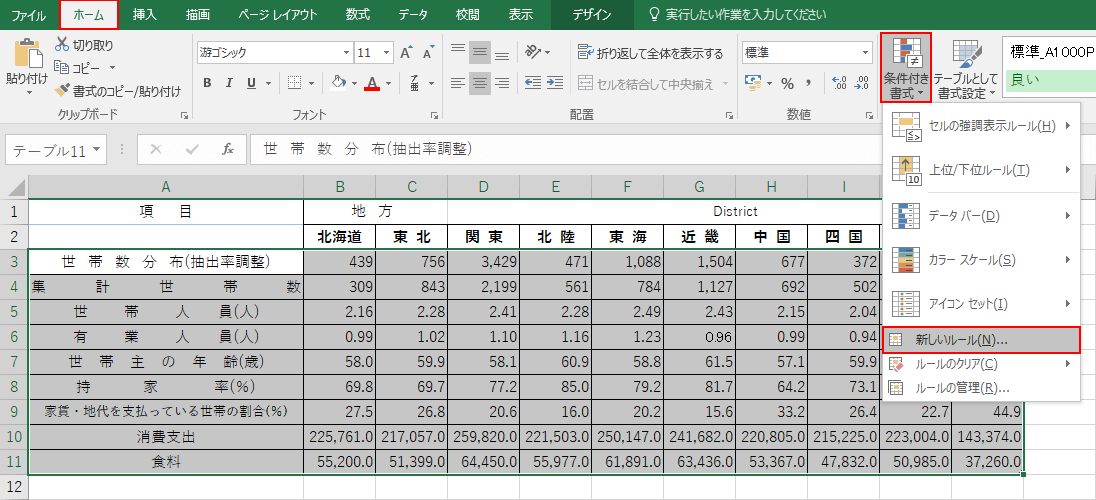Open テーブルとして書式設定 format as table

pyautogui.click(x=967, y=68)
